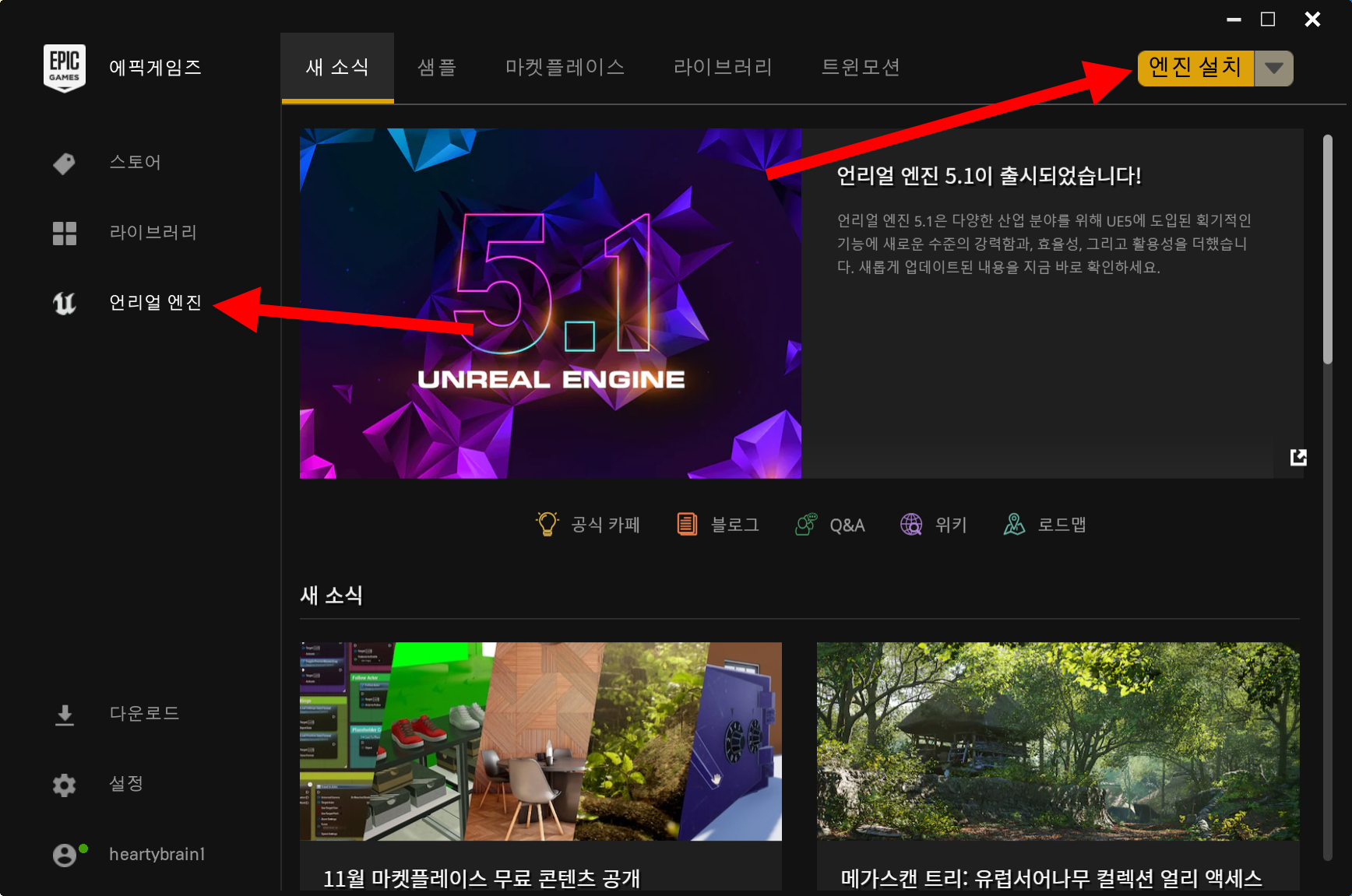
Task: Select 스토어 in the sidebar
Action: click(135, 163)
